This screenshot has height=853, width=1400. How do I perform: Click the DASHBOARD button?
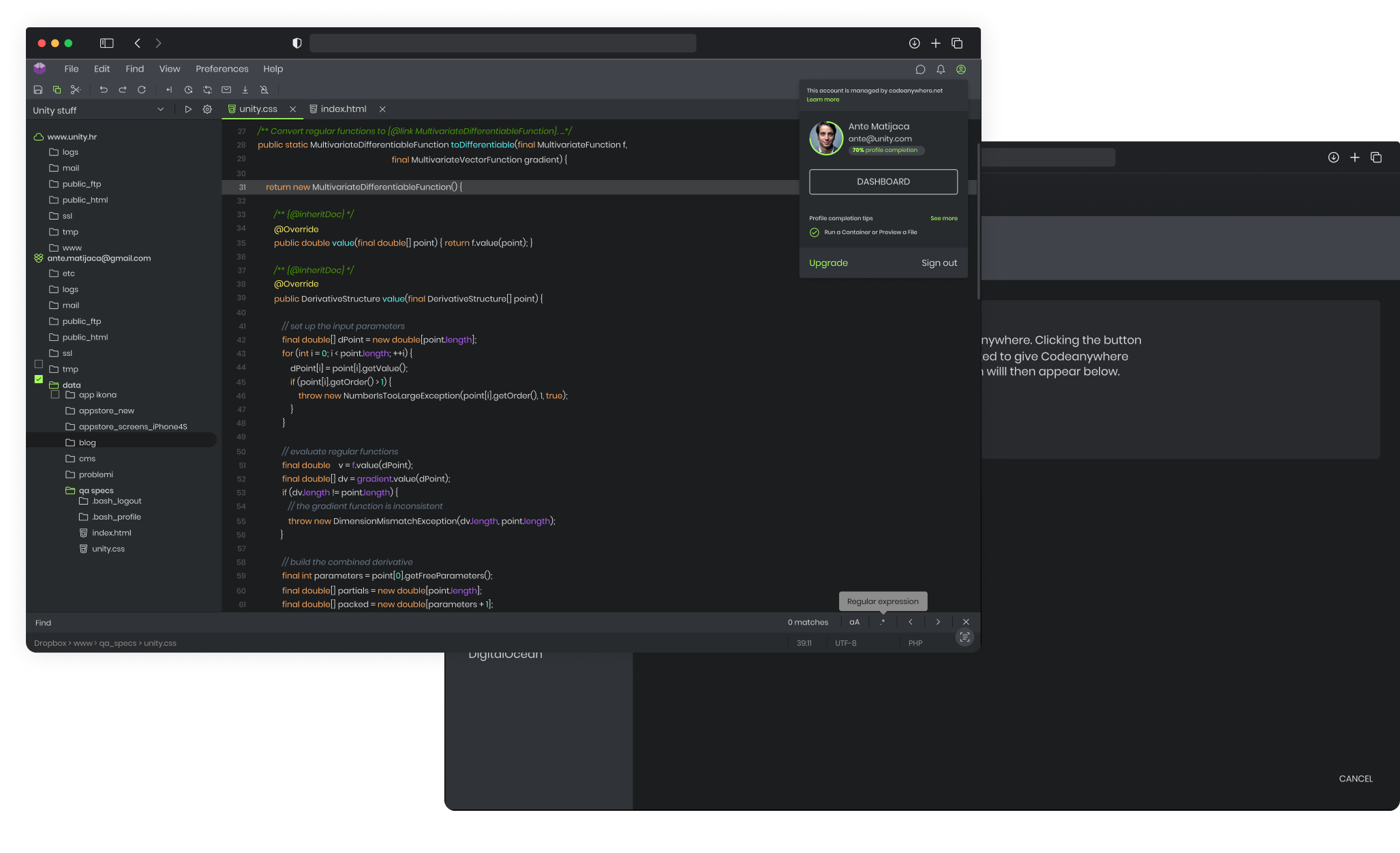coord(883,181)
